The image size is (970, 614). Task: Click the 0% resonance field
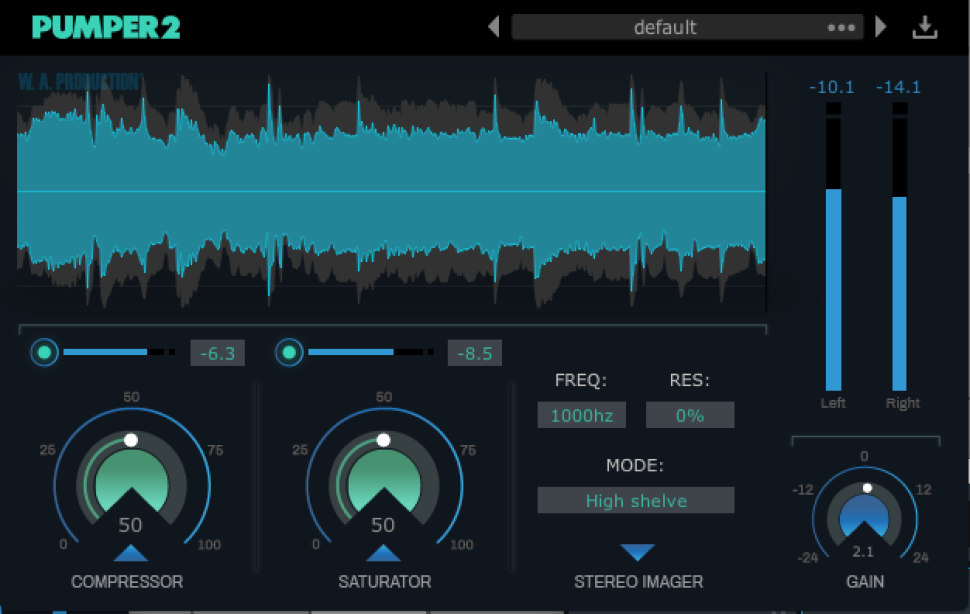tap(690, 415)
